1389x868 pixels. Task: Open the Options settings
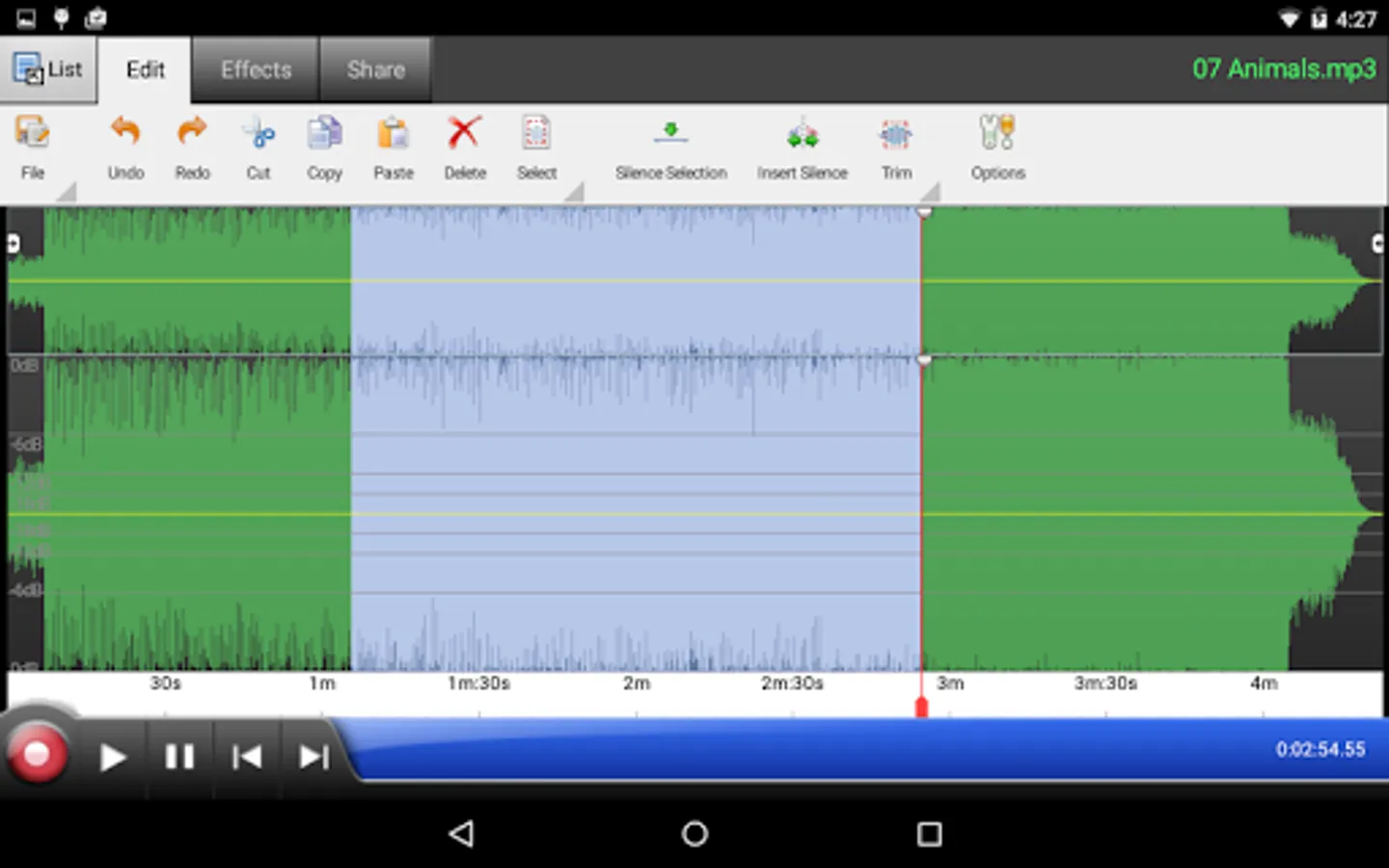point(997,145)
